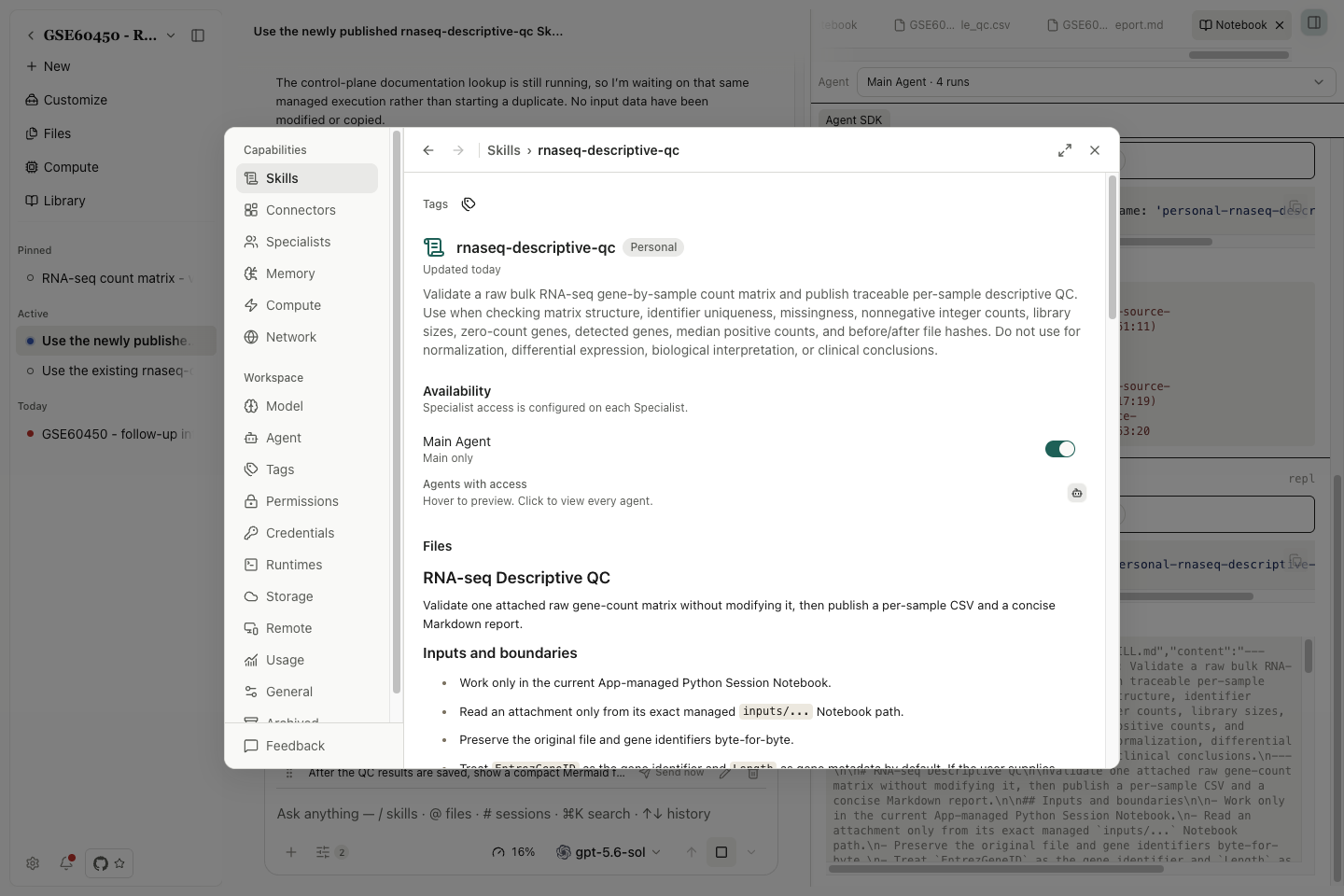Switch to the GSE60... le_qc.csv tab

click(952, 25)
